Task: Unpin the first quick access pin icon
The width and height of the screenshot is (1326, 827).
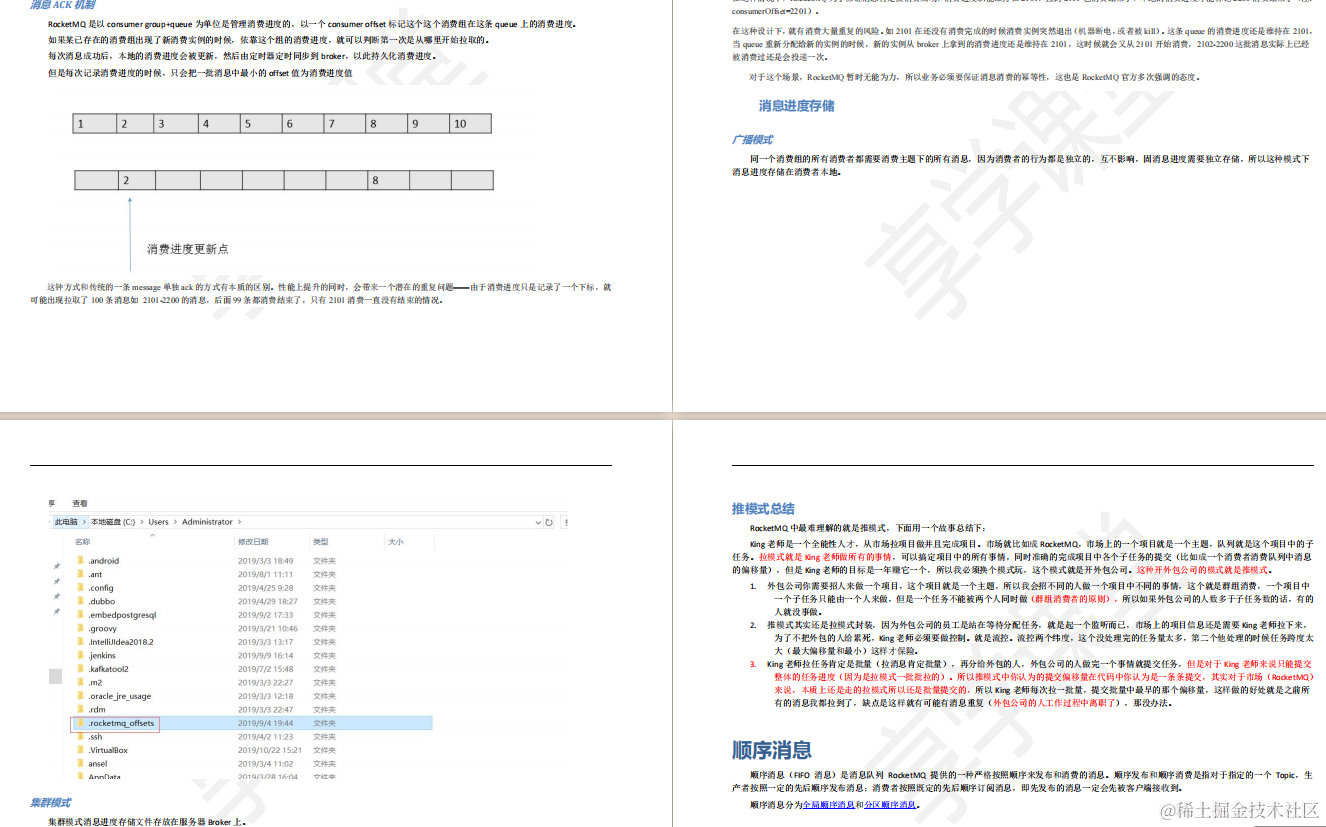Action: 56,566
